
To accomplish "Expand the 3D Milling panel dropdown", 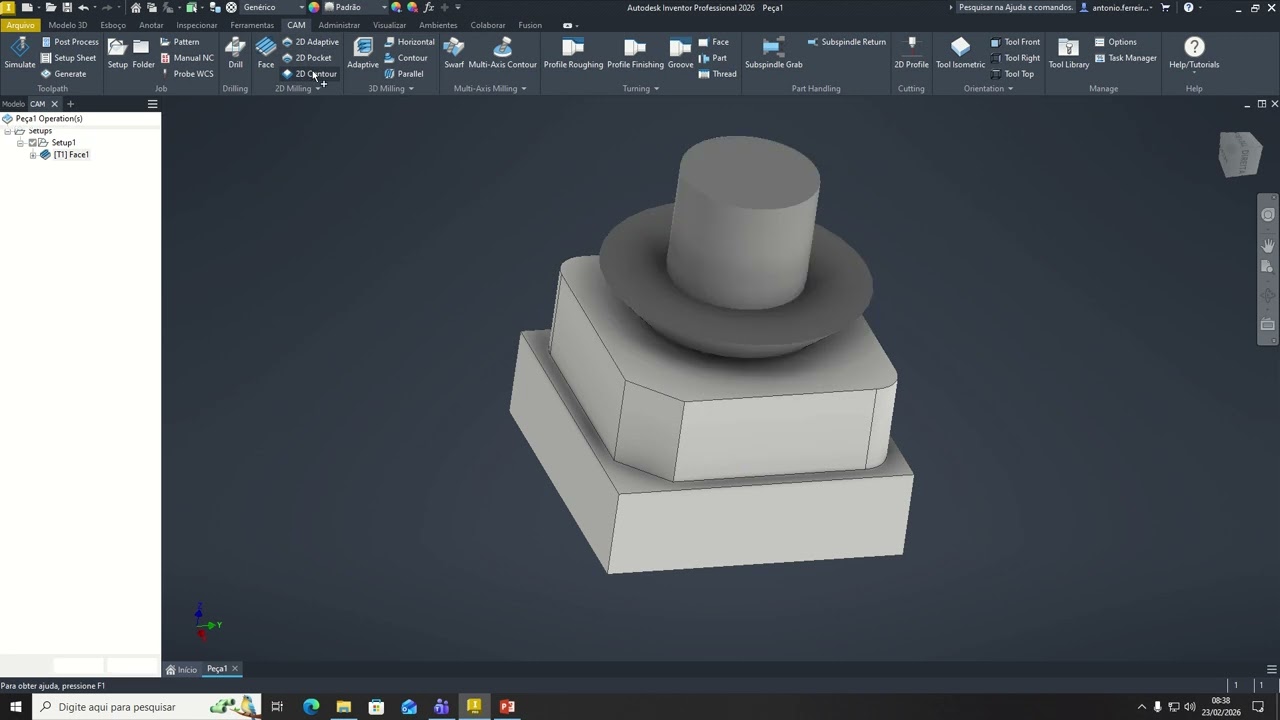I will click(410, 89).
